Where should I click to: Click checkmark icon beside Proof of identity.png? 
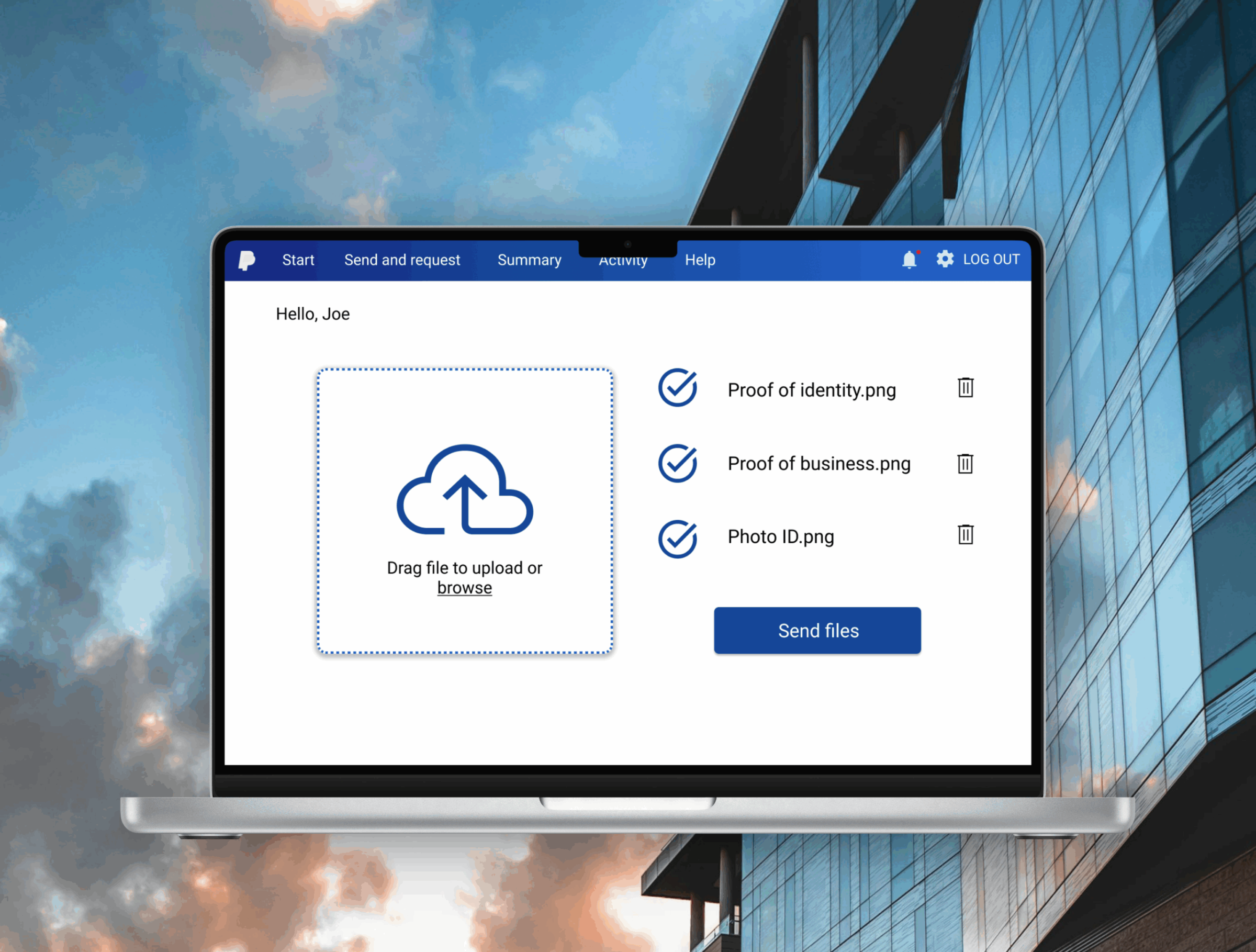point(678,388)
